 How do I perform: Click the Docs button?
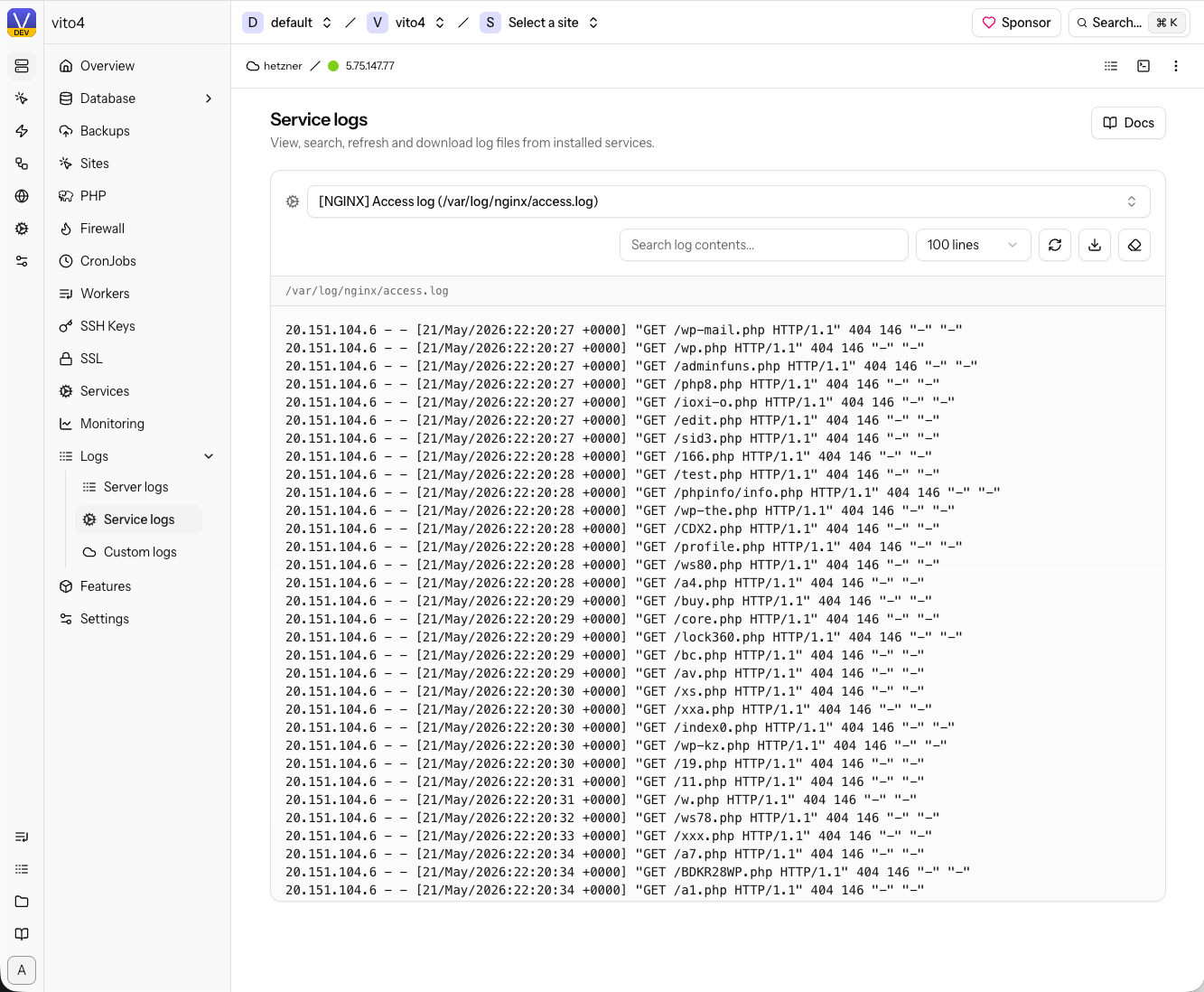pyautogui.click(x=1128, y=123)
